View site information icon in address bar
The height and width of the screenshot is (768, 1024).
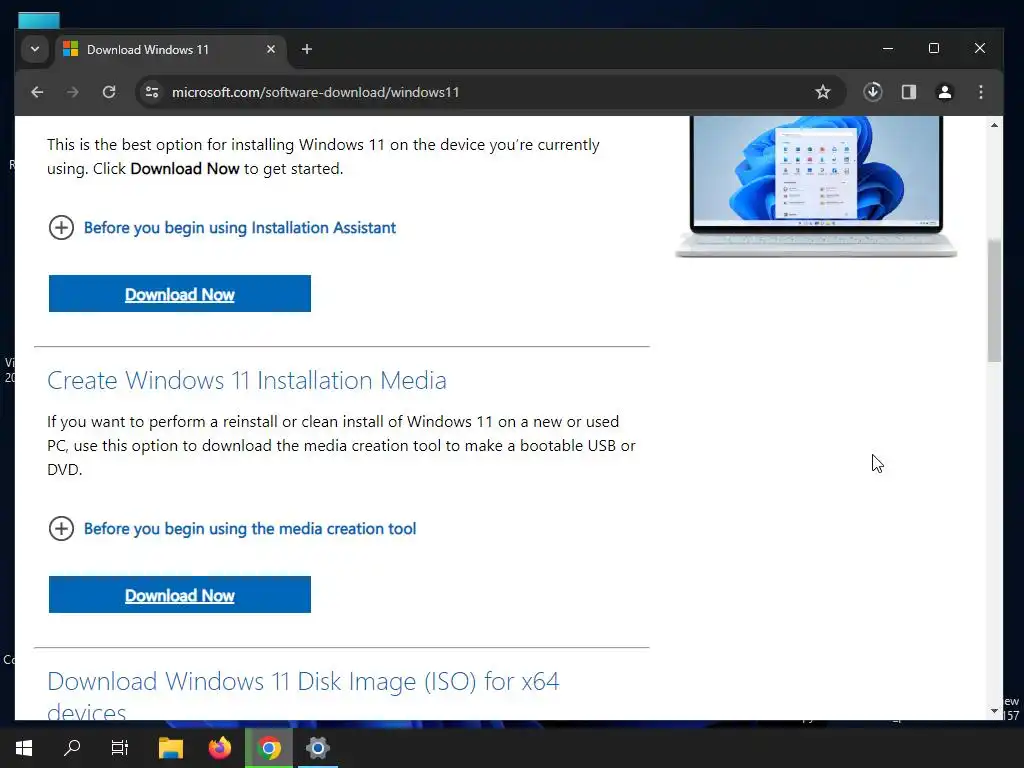(152, 92)
